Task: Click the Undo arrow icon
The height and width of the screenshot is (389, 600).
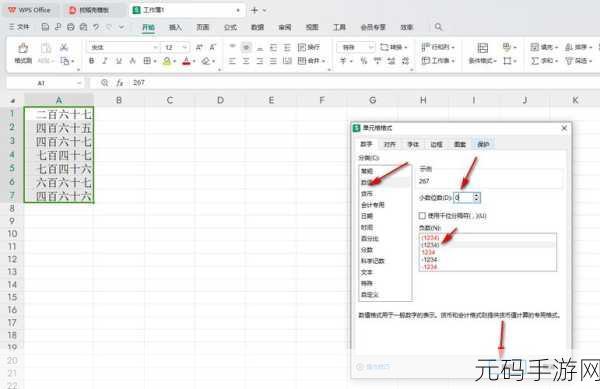Action: point(96,27)
